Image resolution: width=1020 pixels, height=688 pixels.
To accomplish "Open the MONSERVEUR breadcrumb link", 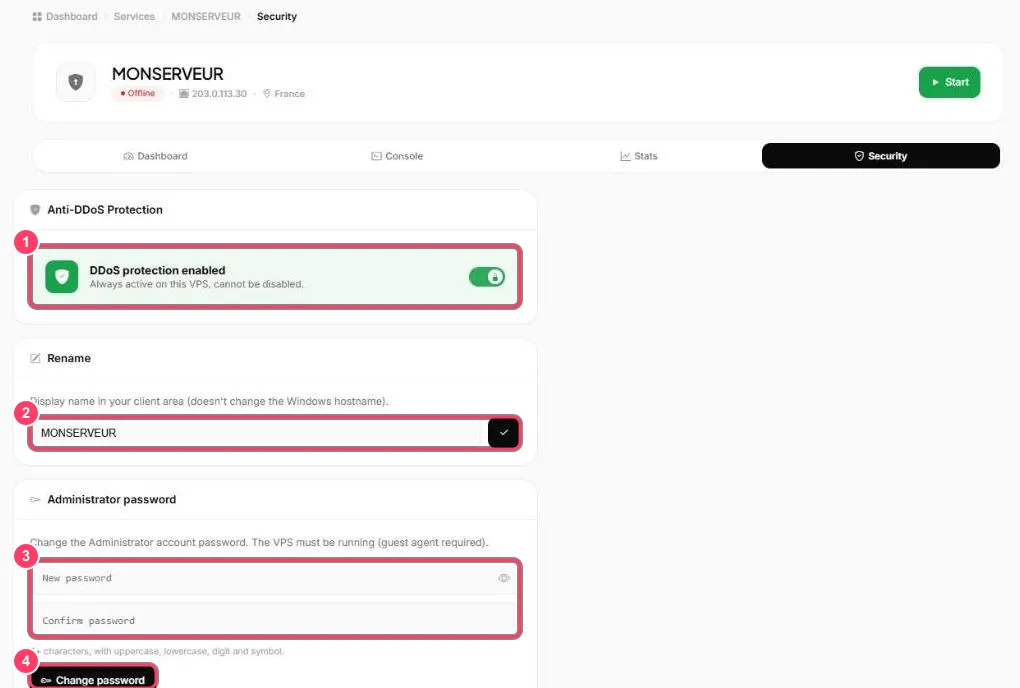I will click(206, 16).
